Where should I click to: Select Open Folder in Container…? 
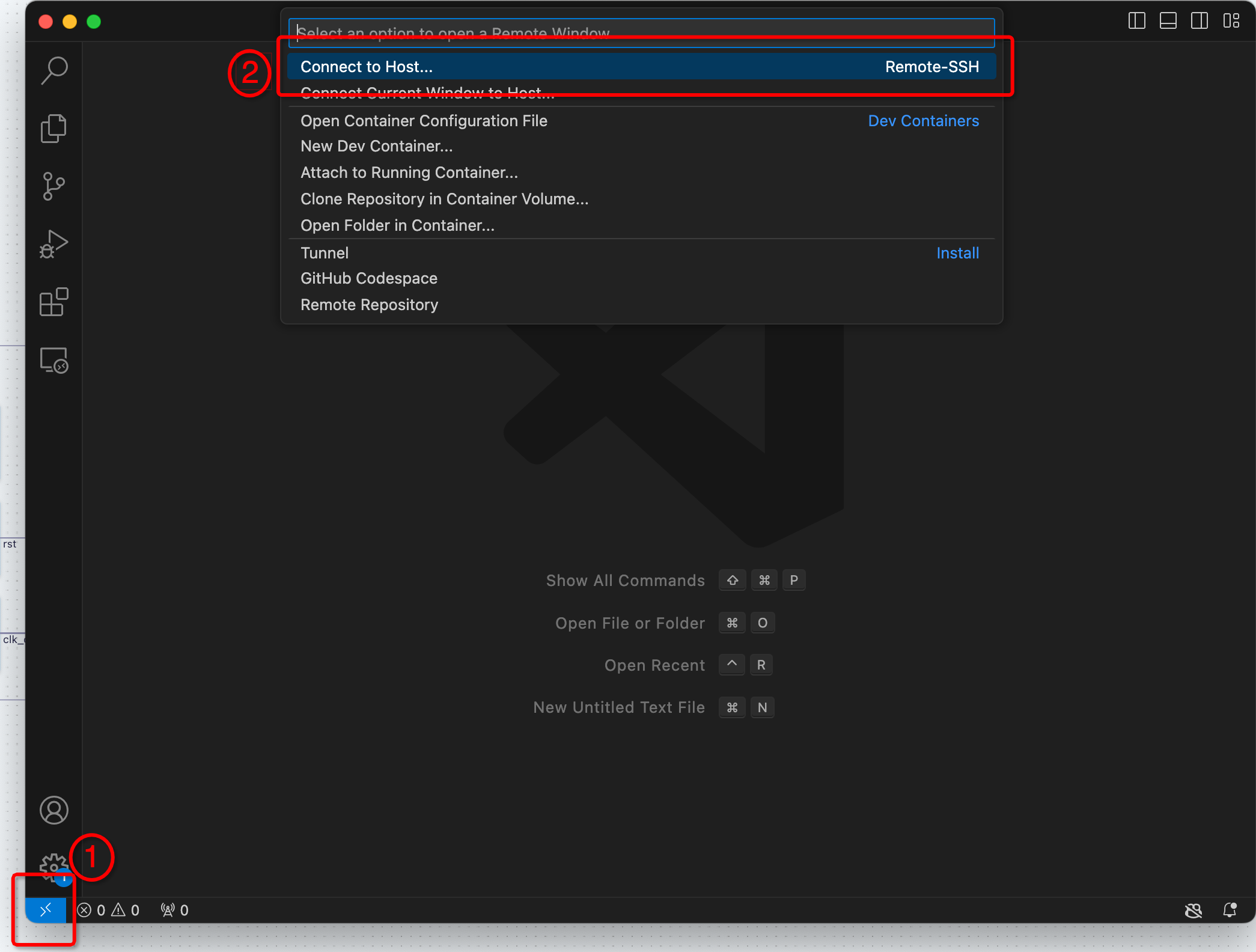pos(641,225)
